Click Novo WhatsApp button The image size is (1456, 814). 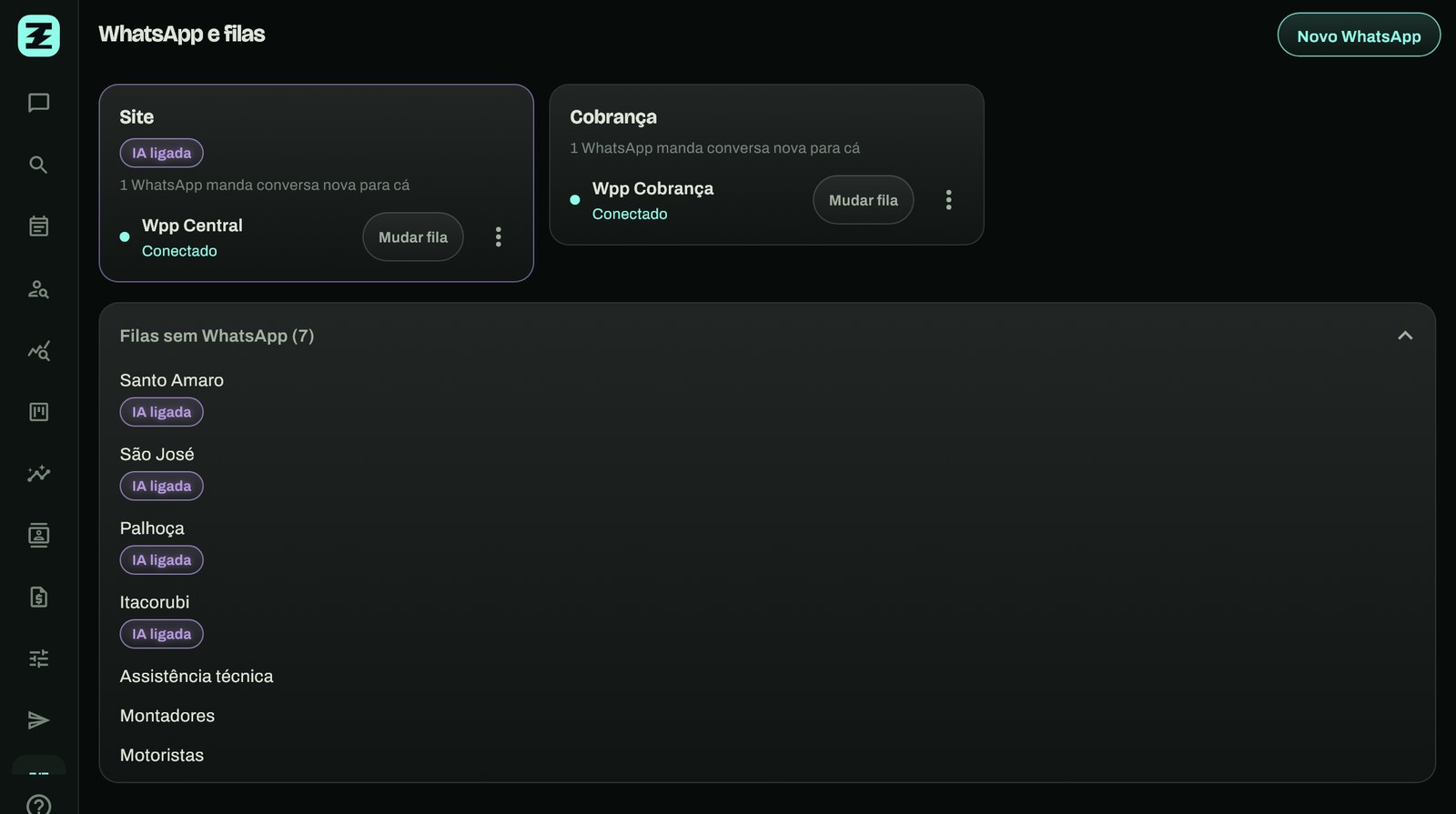(x=1359, y=35)
